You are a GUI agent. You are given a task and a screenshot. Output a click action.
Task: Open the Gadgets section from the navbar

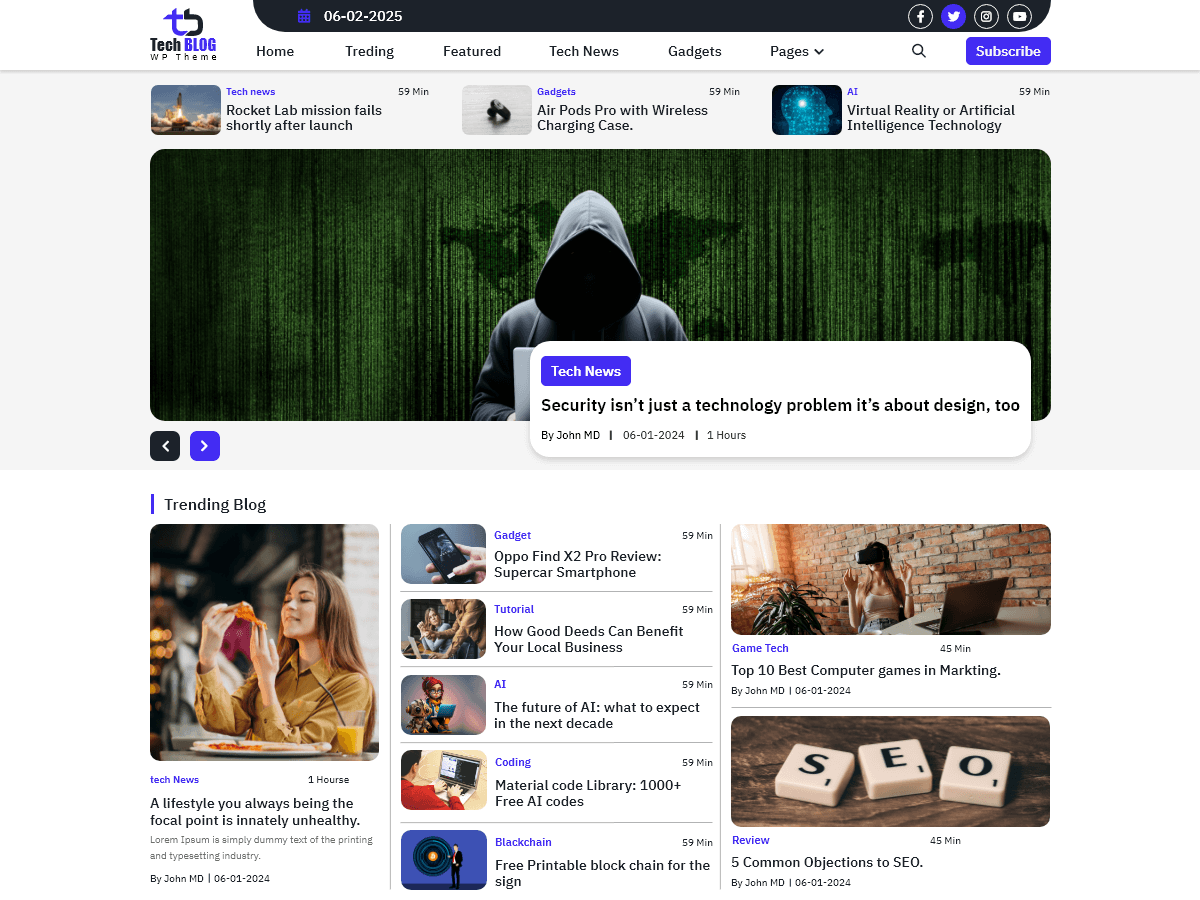[x=694, y=51]
